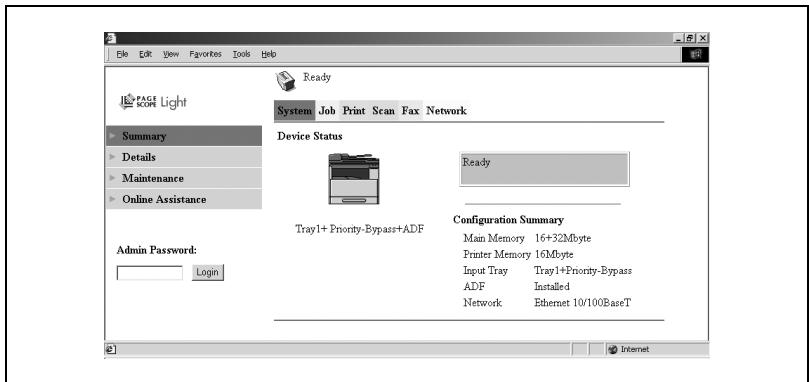The image size is (809, 382).
Task: Click the 16Mbyte printer memory value
Action: [554, 254]
